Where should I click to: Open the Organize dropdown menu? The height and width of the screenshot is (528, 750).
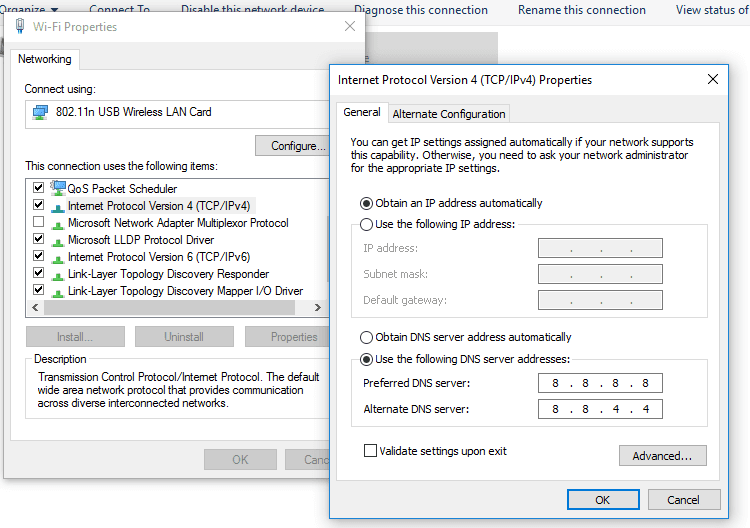(29, 9)
